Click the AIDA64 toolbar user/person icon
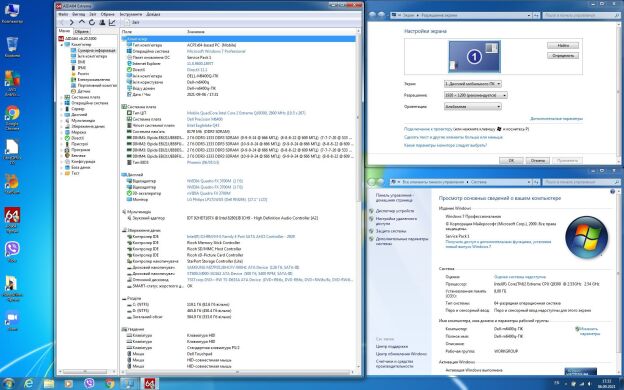 tap(102, 23)
